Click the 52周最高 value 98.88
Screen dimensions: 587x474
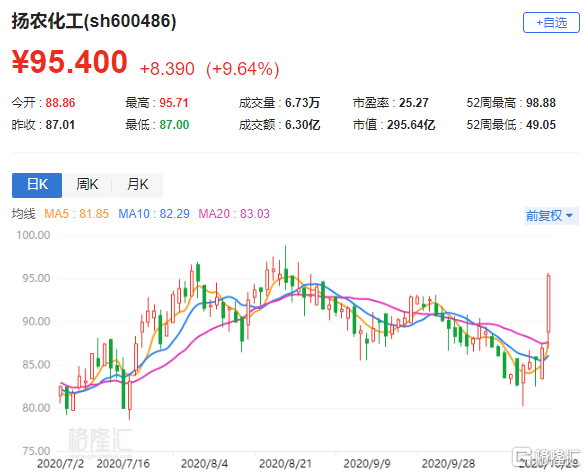pos(541,103)
